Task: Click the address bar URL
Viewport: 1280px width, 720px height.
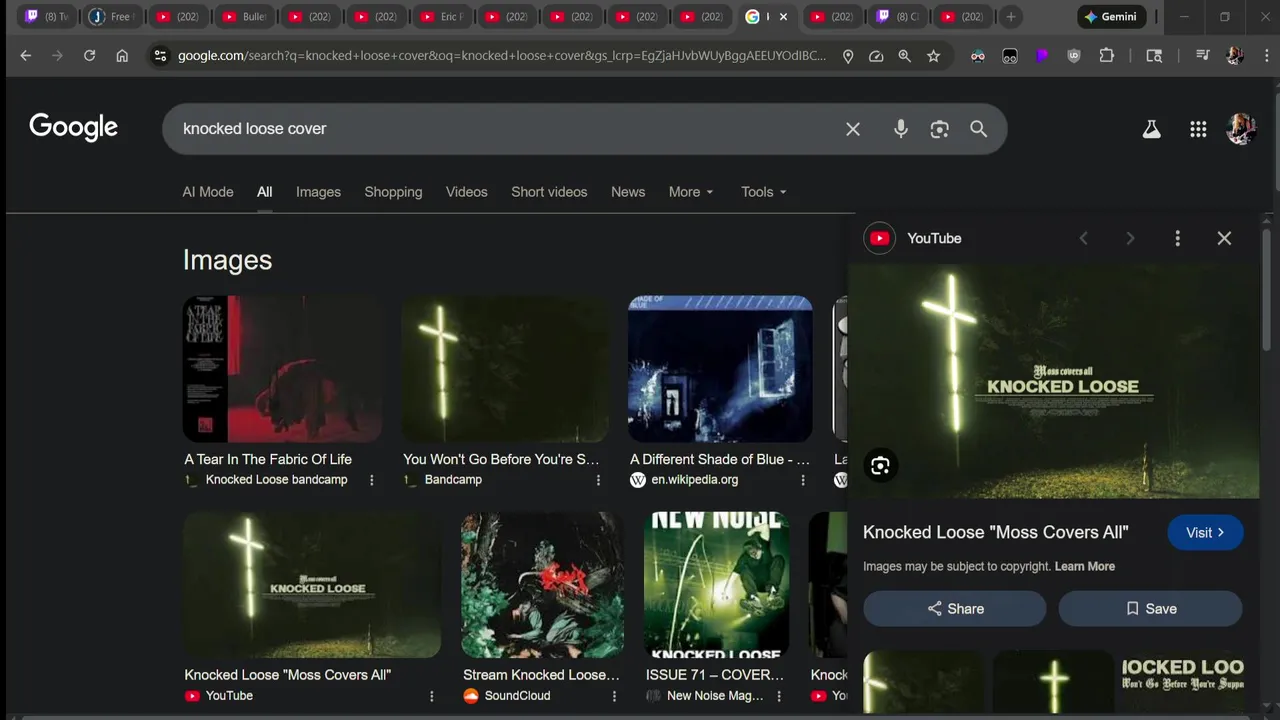Action: coord(502,56)
